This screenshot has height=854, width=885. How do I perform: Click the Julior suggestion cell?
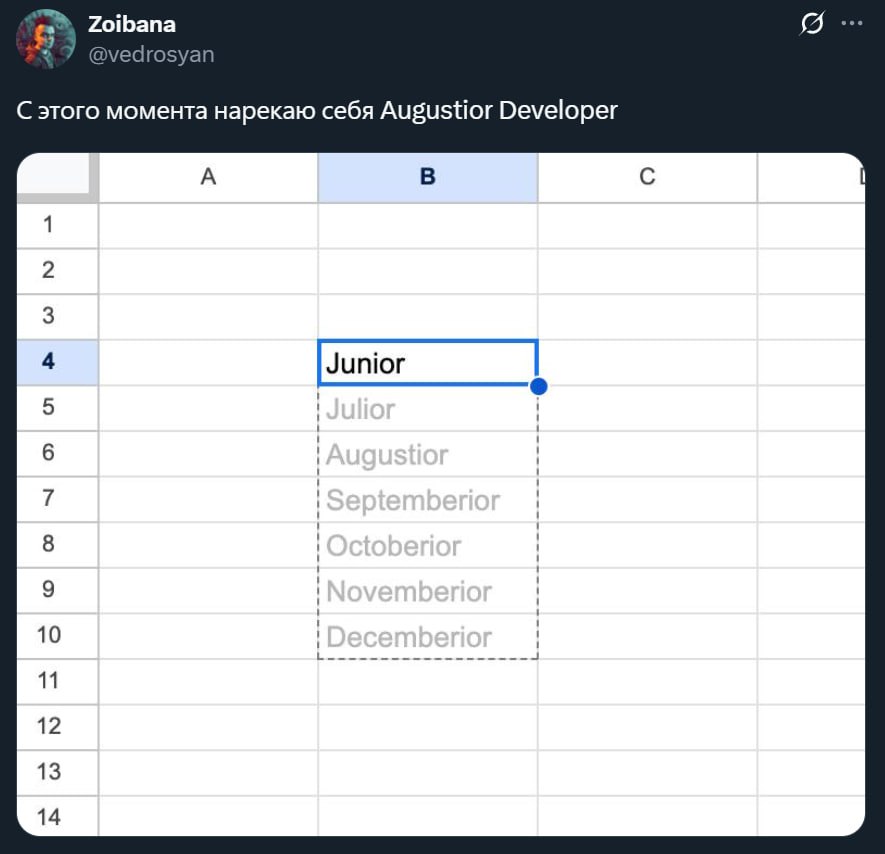click(x=428, y=409)
